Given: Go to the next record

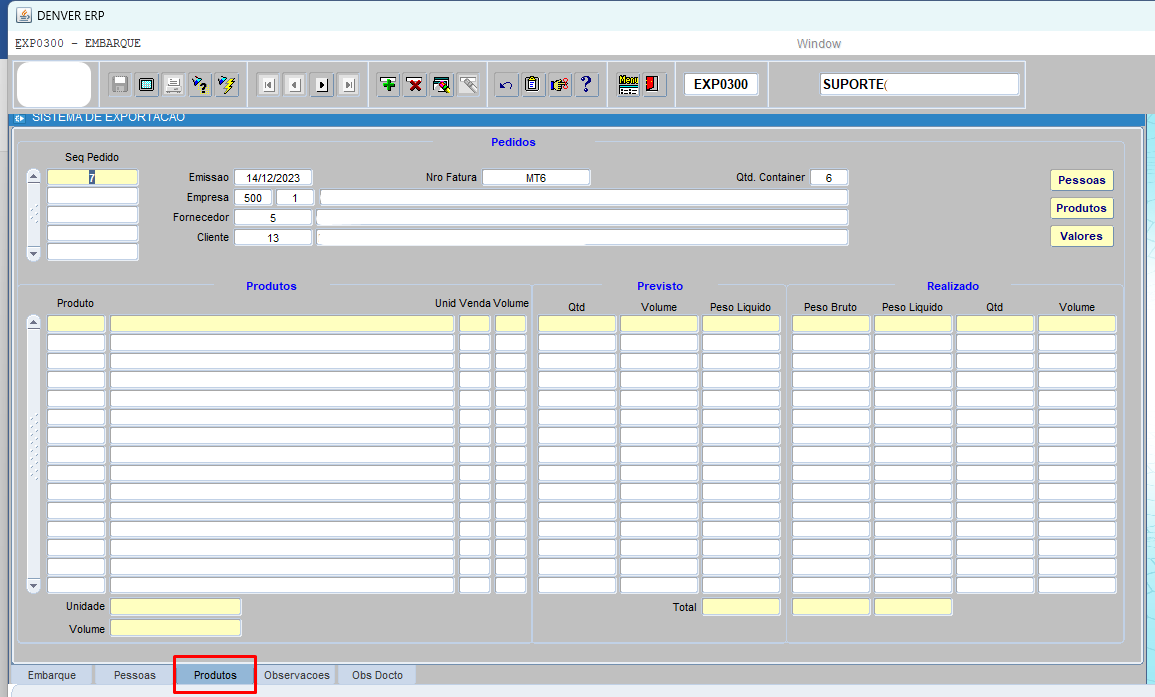Looking at the screenshot, I should pos(322,85).
